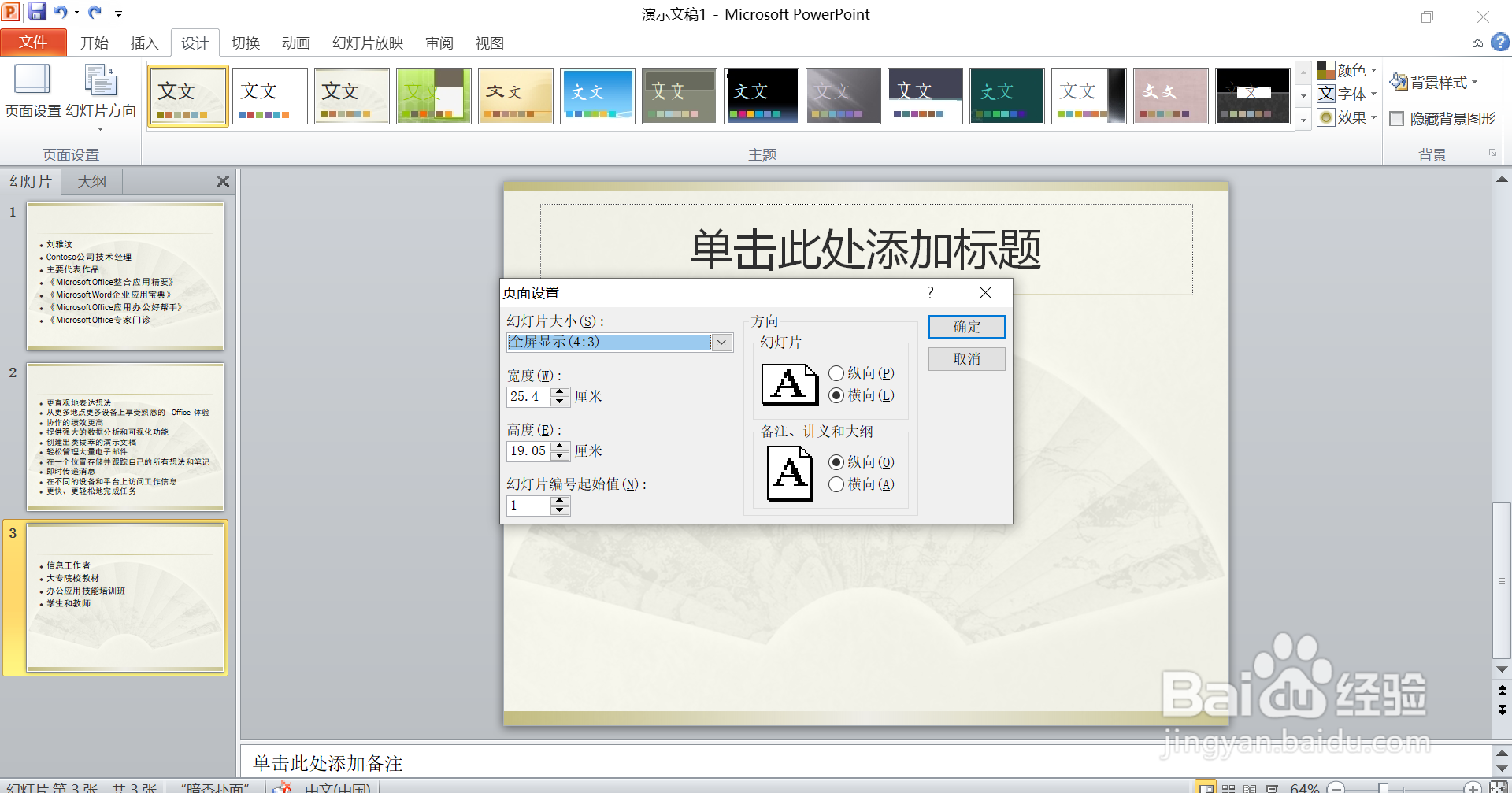Click zoom in plus button
Image resolution: width=1512 pixels, height=793 pixels.
[x=1472, y=787]
